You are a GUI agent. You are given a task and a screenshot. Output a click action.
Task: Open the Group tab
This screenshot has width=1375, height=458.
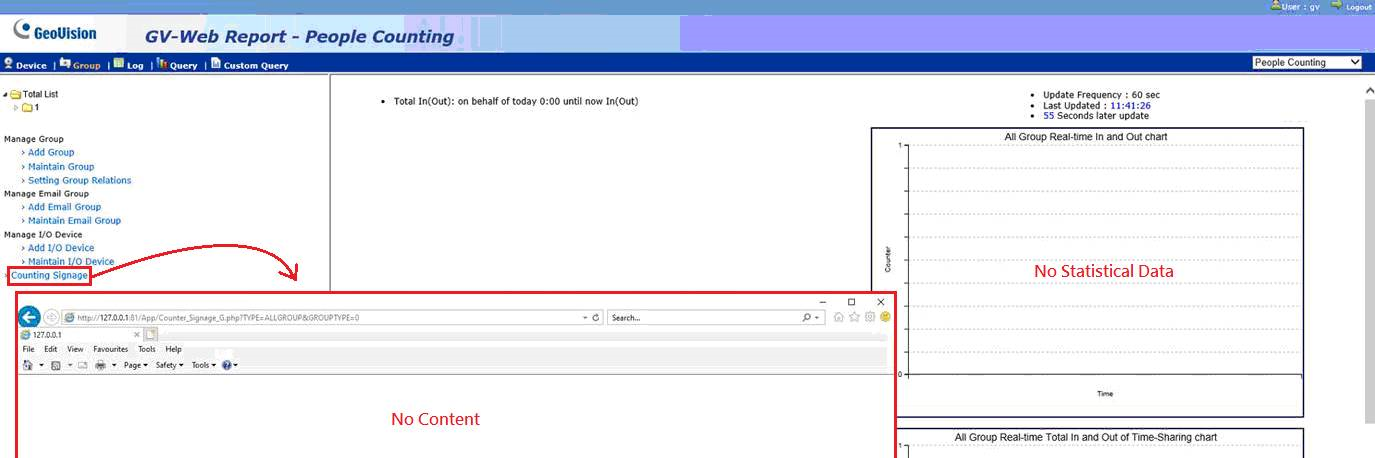pyautogui.click(x=78, y=65)
